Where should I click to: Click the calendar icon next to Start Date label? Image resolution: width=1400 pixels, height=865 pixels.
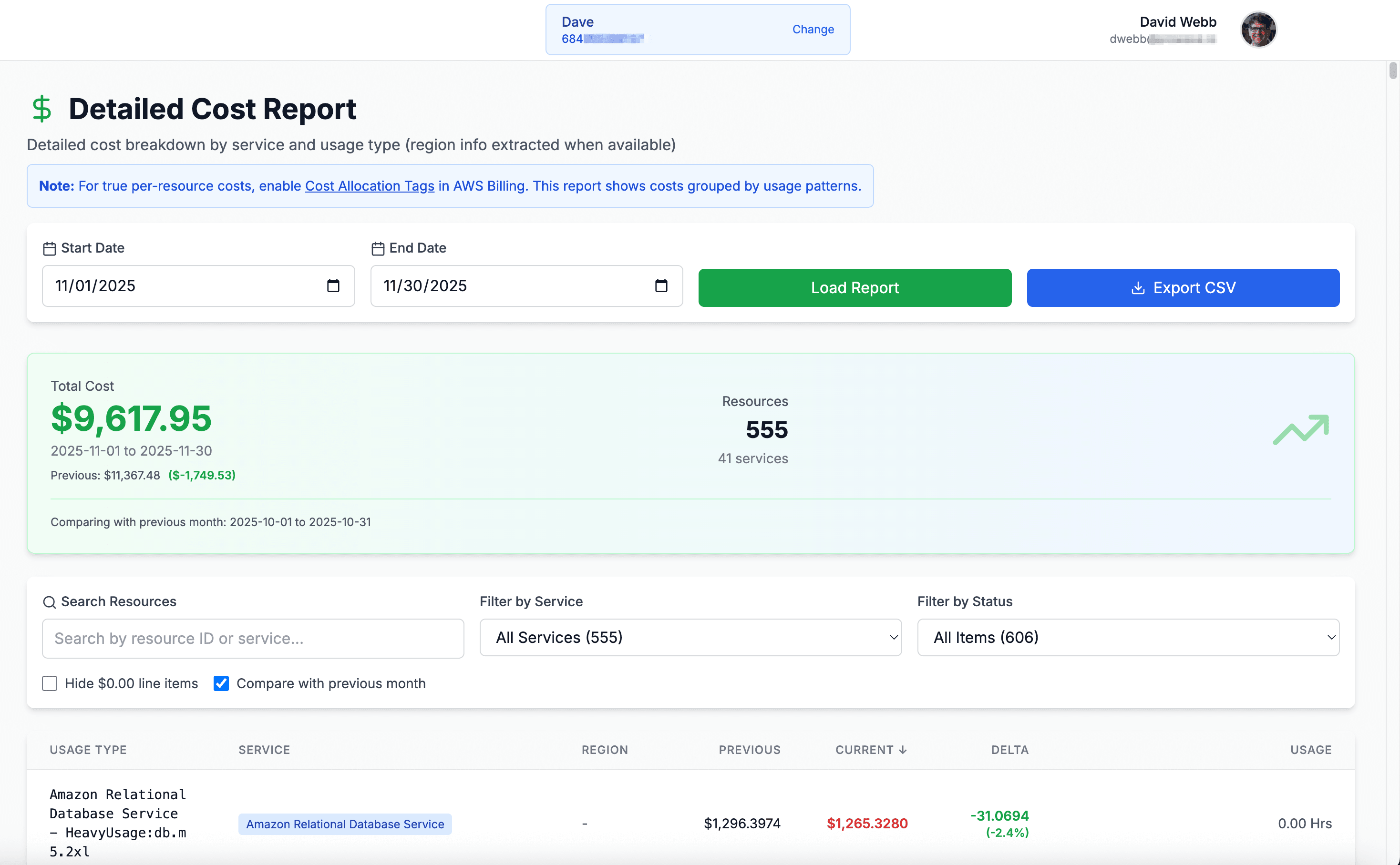point(49,248)
